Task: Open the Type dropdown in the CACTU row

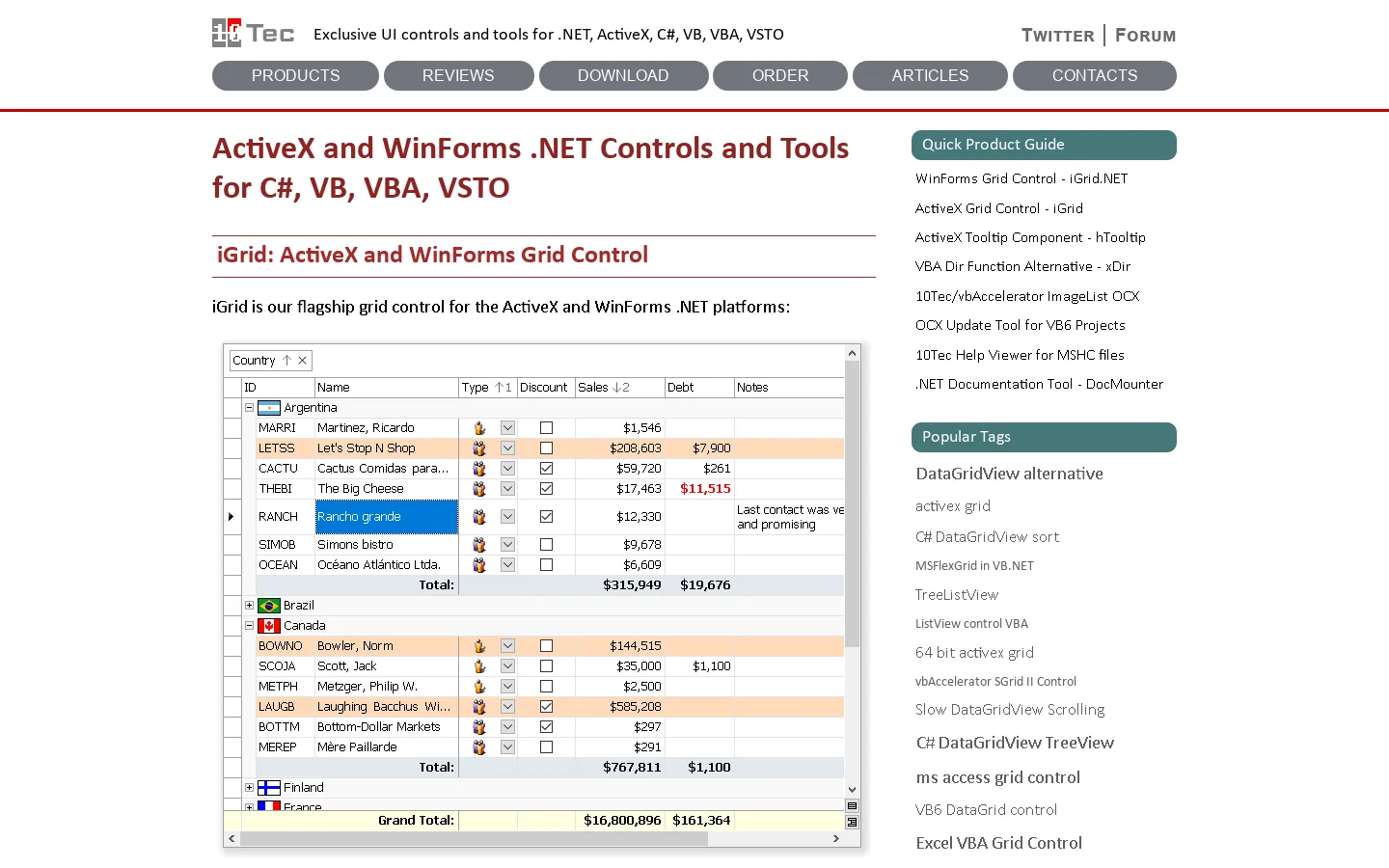Action: coord(507,469)
